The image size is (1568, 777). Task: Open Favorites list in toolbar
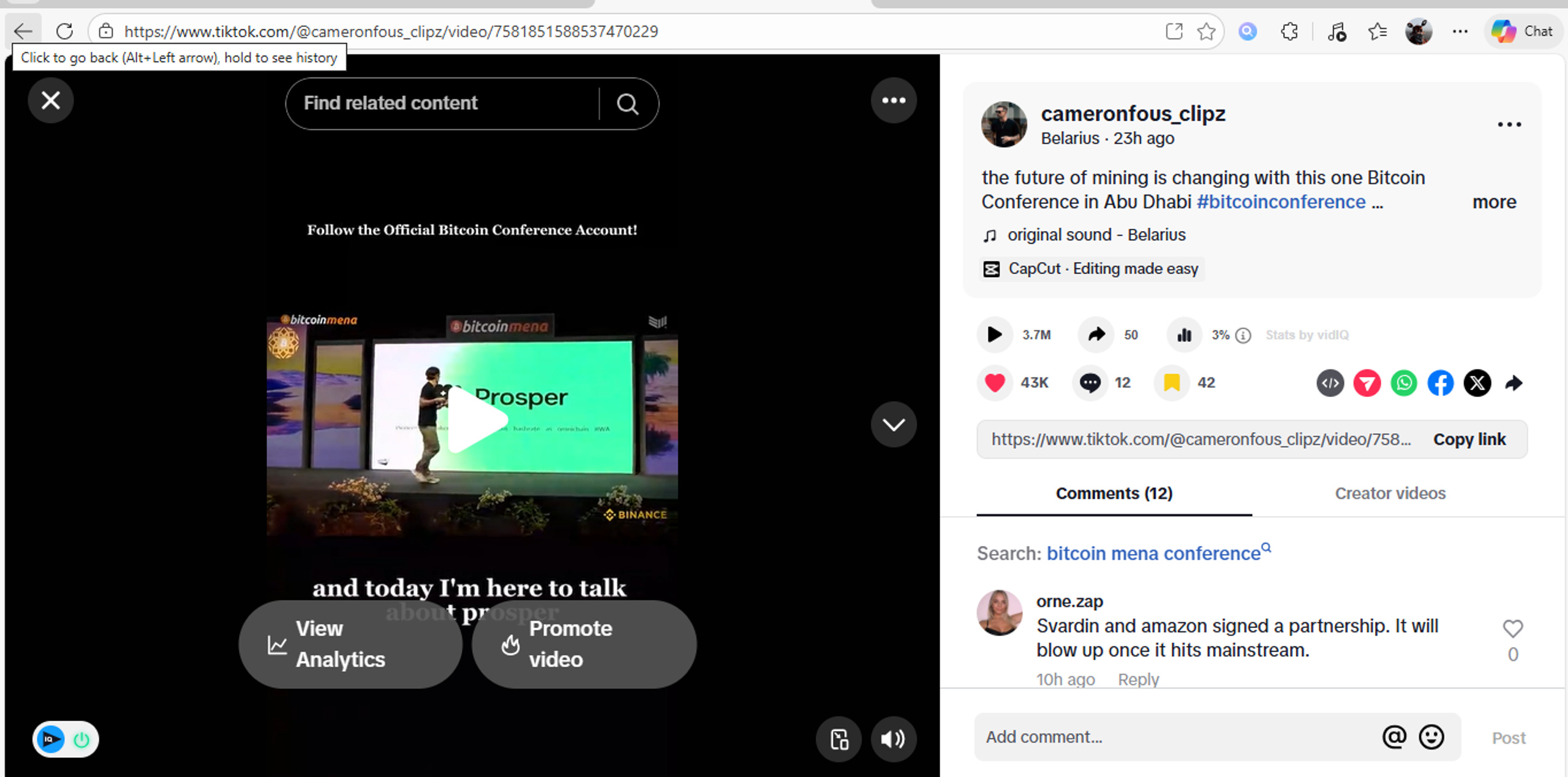[x=1378, y=31]
